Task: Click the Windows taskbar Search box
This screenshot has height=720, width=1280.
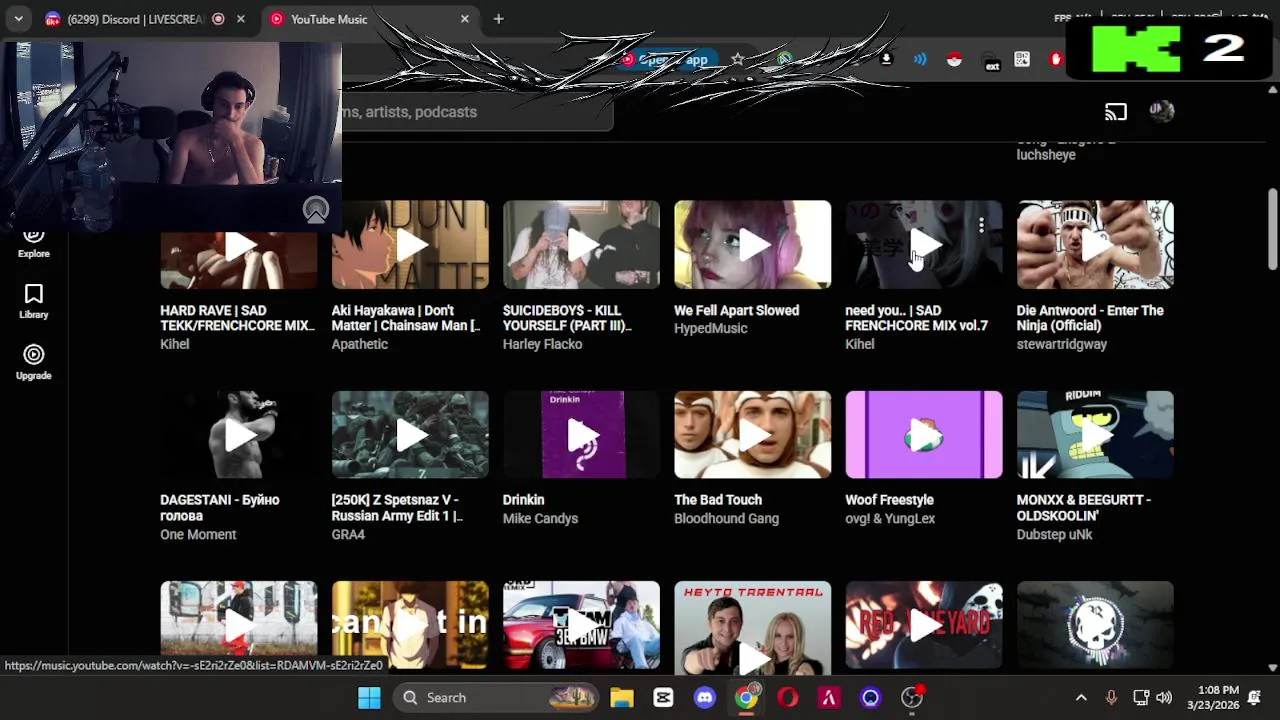Action: [x=496, y=698]
